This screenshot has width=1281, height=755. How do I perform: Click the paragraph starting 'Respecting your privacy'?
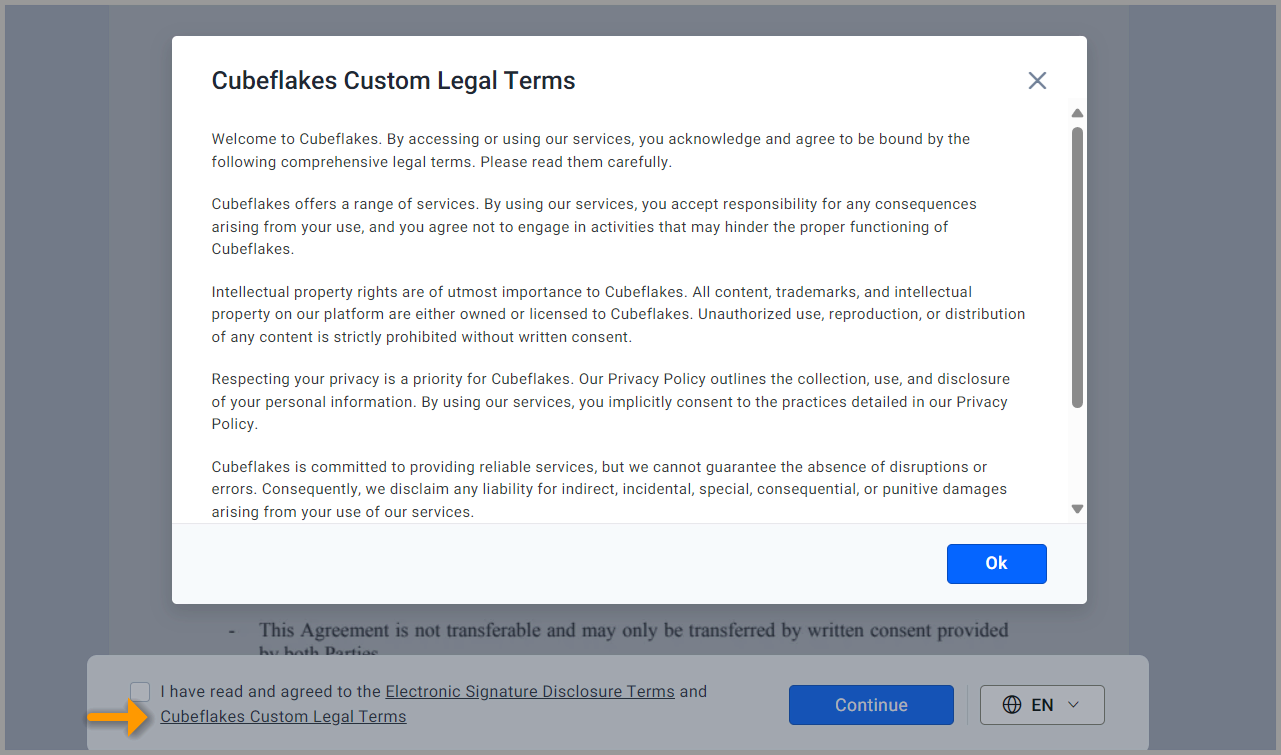pyautogui.click(x=610, y=401)
